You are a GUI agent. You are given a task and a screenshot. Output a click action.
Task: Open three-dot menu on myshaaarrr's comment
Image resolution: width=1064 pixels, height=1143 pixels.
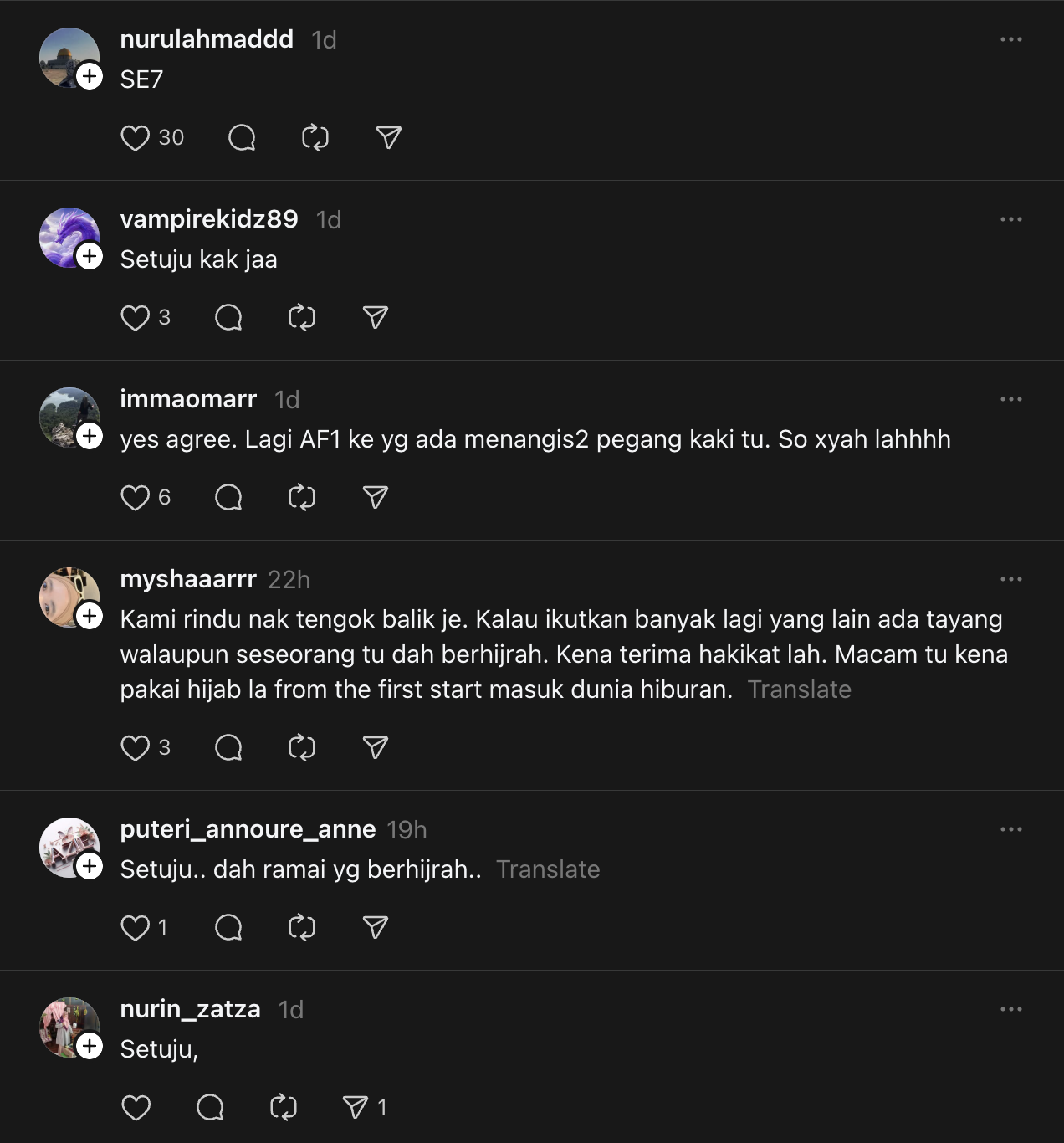coord(1010,579)
